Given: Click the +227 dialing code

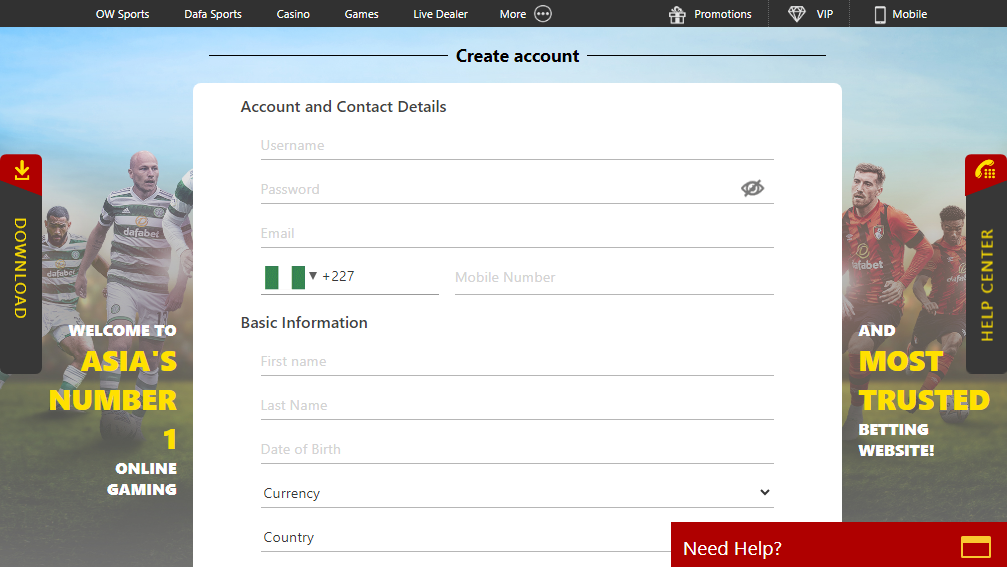Looking at the screenshot, I should pyautogui.click(x=338, y=276).
